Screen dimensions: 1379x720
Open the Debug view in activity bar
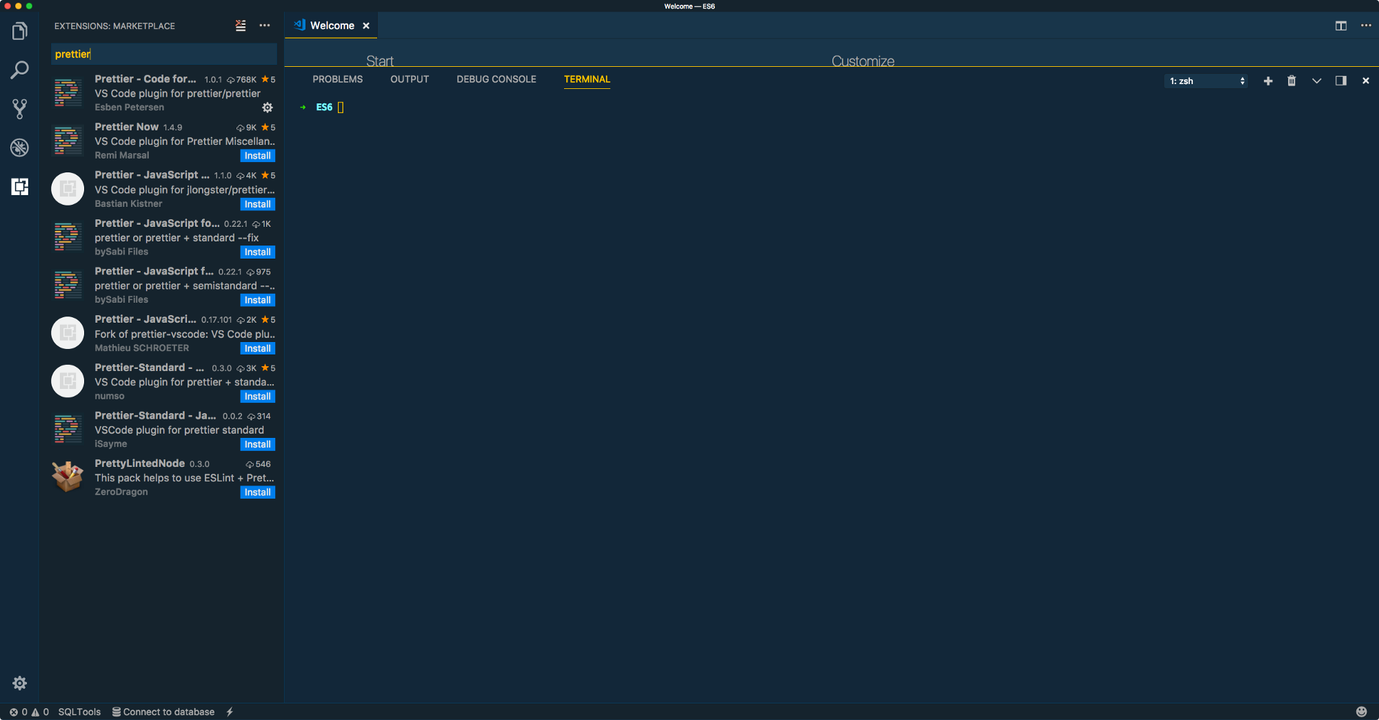[19, 148]
